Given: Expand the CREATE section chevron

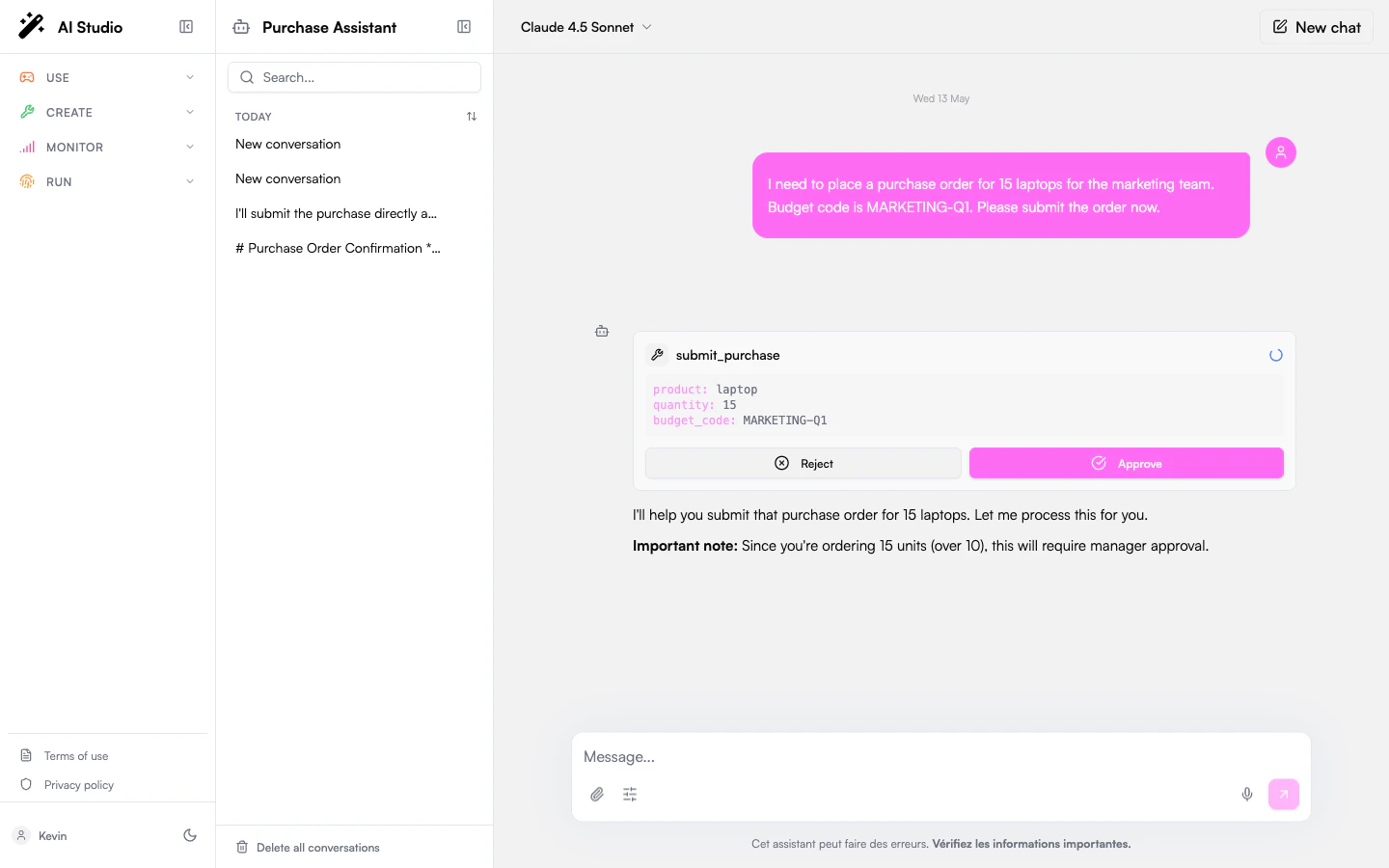Looking at the screenshot, I should [190, 112].
